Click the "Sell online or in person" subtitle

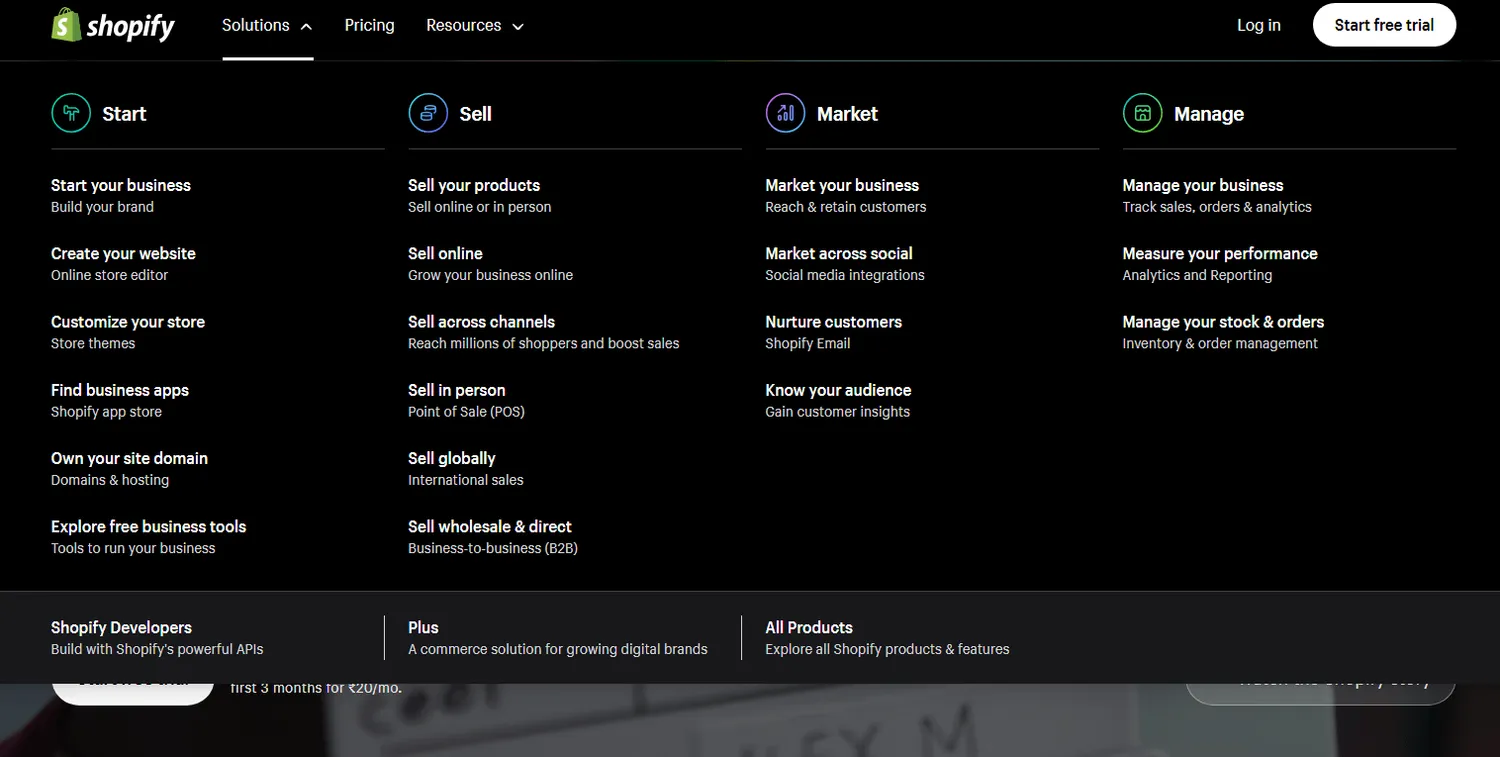pyautogui.click(x=479, y=207)
